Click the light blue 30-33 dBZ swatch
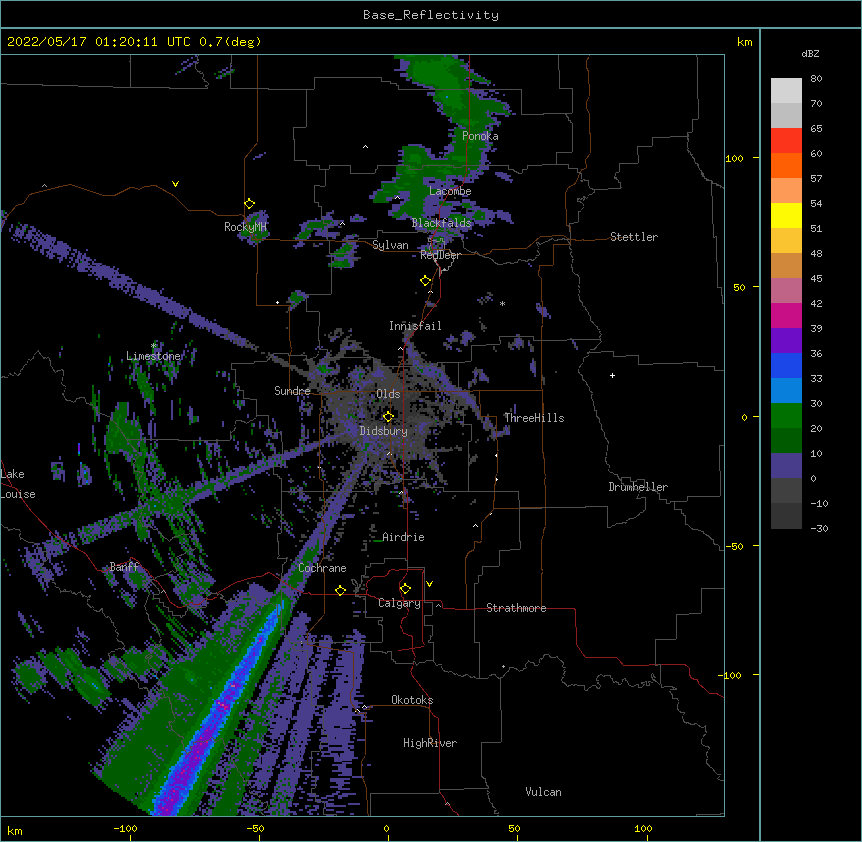This screenshot has height=842, width=862. click(786, 391)
